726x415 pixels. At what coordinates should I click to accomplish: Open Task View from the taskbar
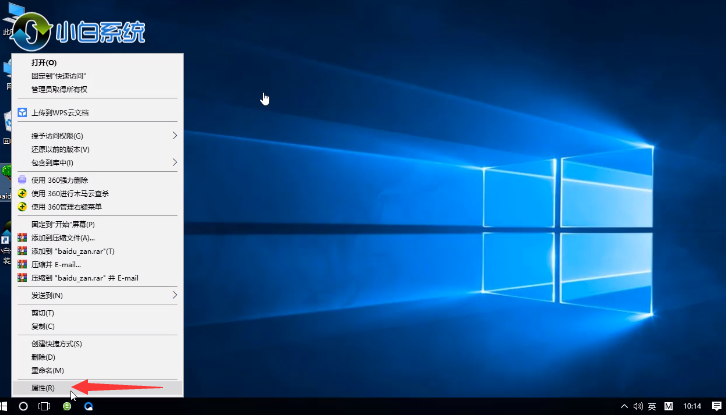pyautogui.click(x=44, y=407)
